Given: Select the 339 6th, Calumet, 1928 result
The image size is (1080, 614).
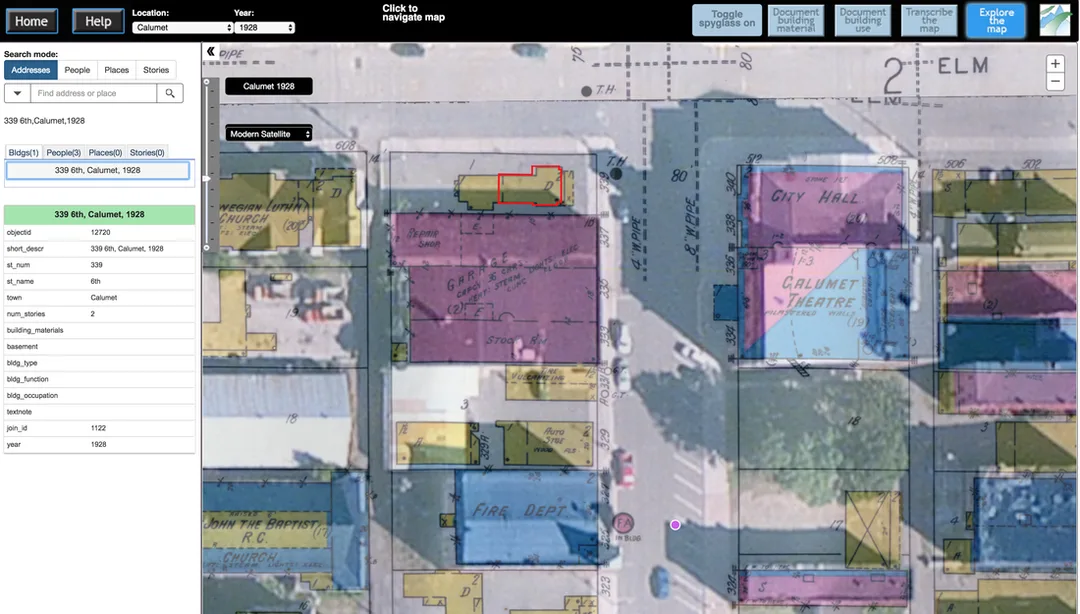Looking at the screenshot, I should [97, 170].
